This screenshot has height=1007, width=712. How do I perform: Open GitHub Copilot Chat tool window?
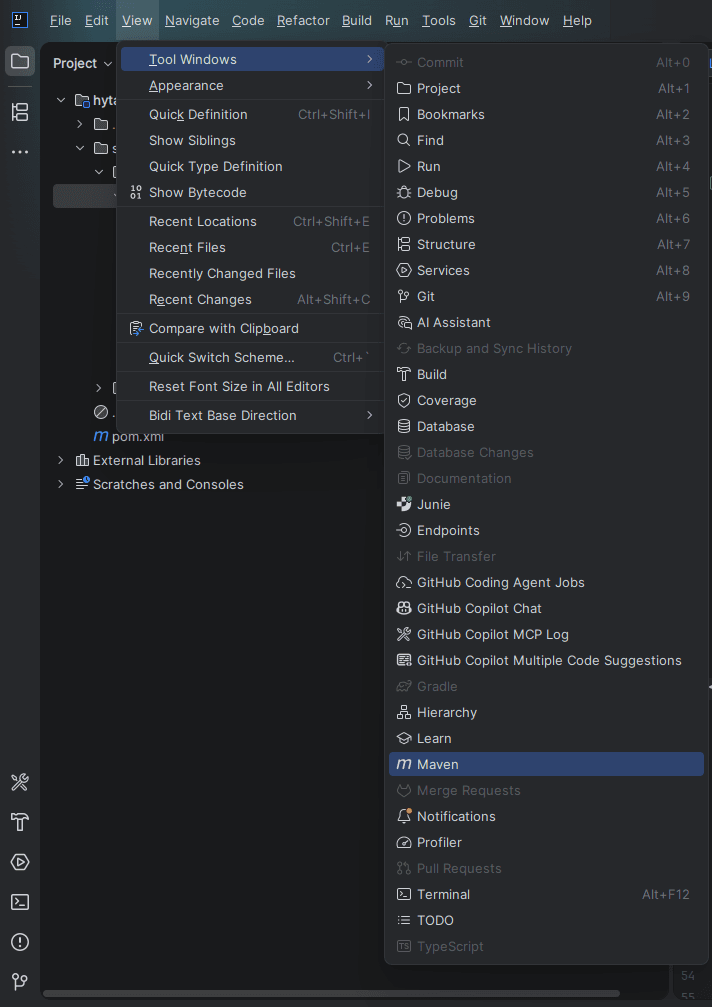(x=481, y=608)
